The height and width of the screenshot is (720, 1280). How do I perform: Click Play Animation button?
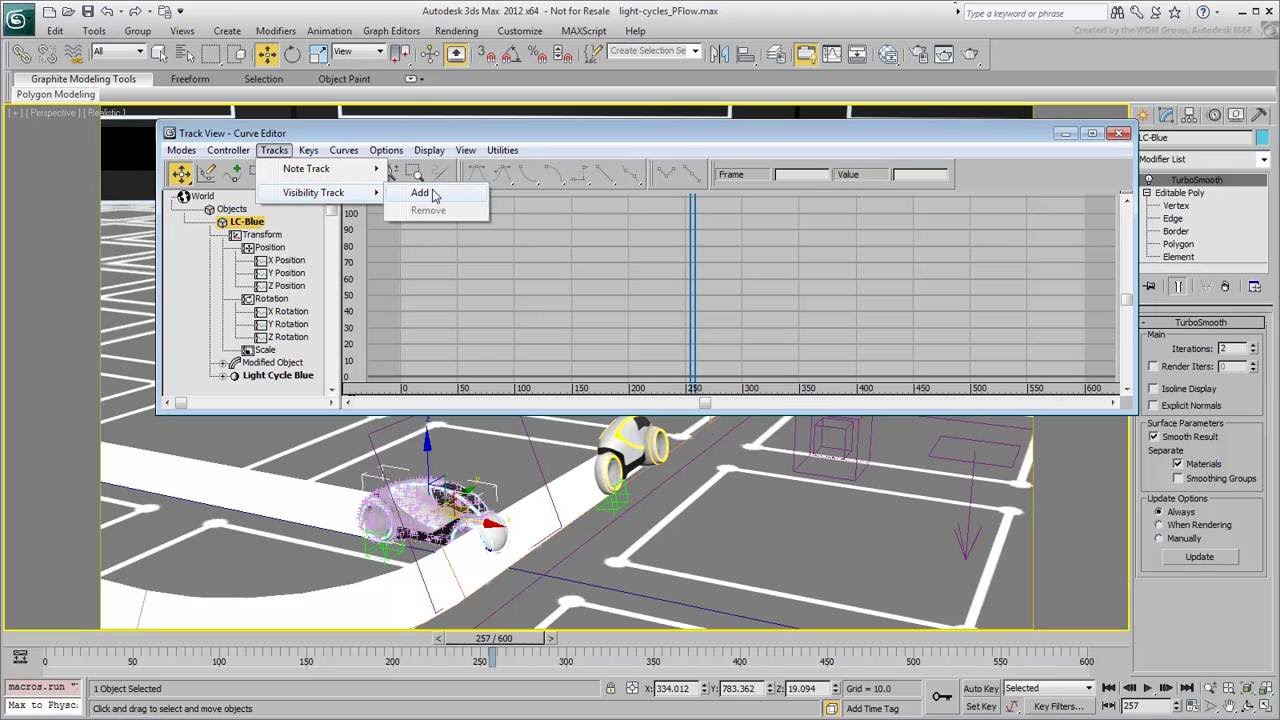[x=1147, y=688]
